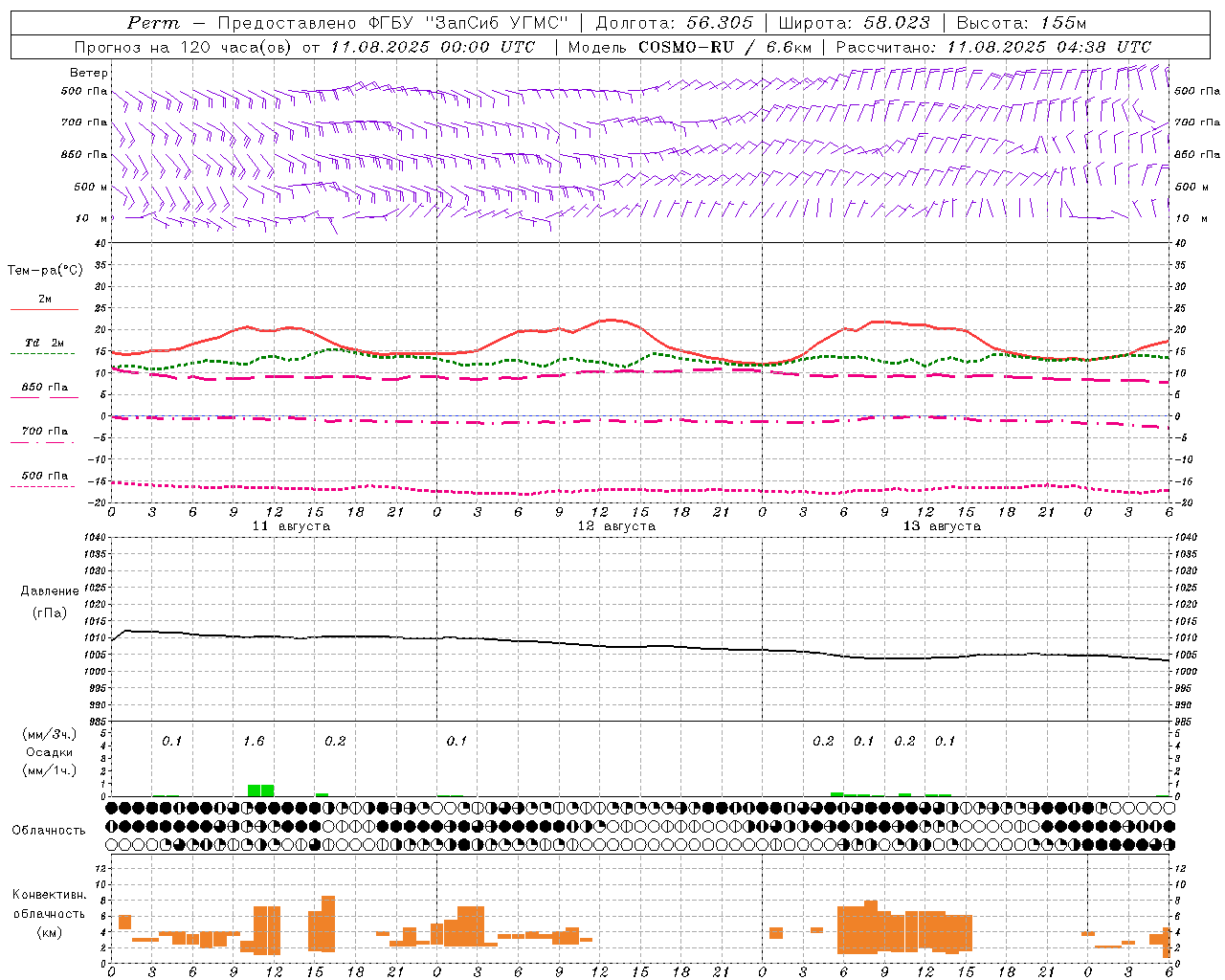Click the "Конвективн." convective cloud label

pyautogui.click(x=50, y=895)
